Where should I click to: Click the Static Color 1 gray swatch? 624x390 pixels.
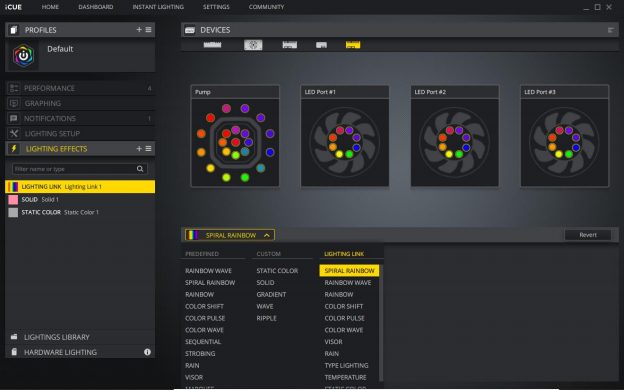tap(13, 212)
